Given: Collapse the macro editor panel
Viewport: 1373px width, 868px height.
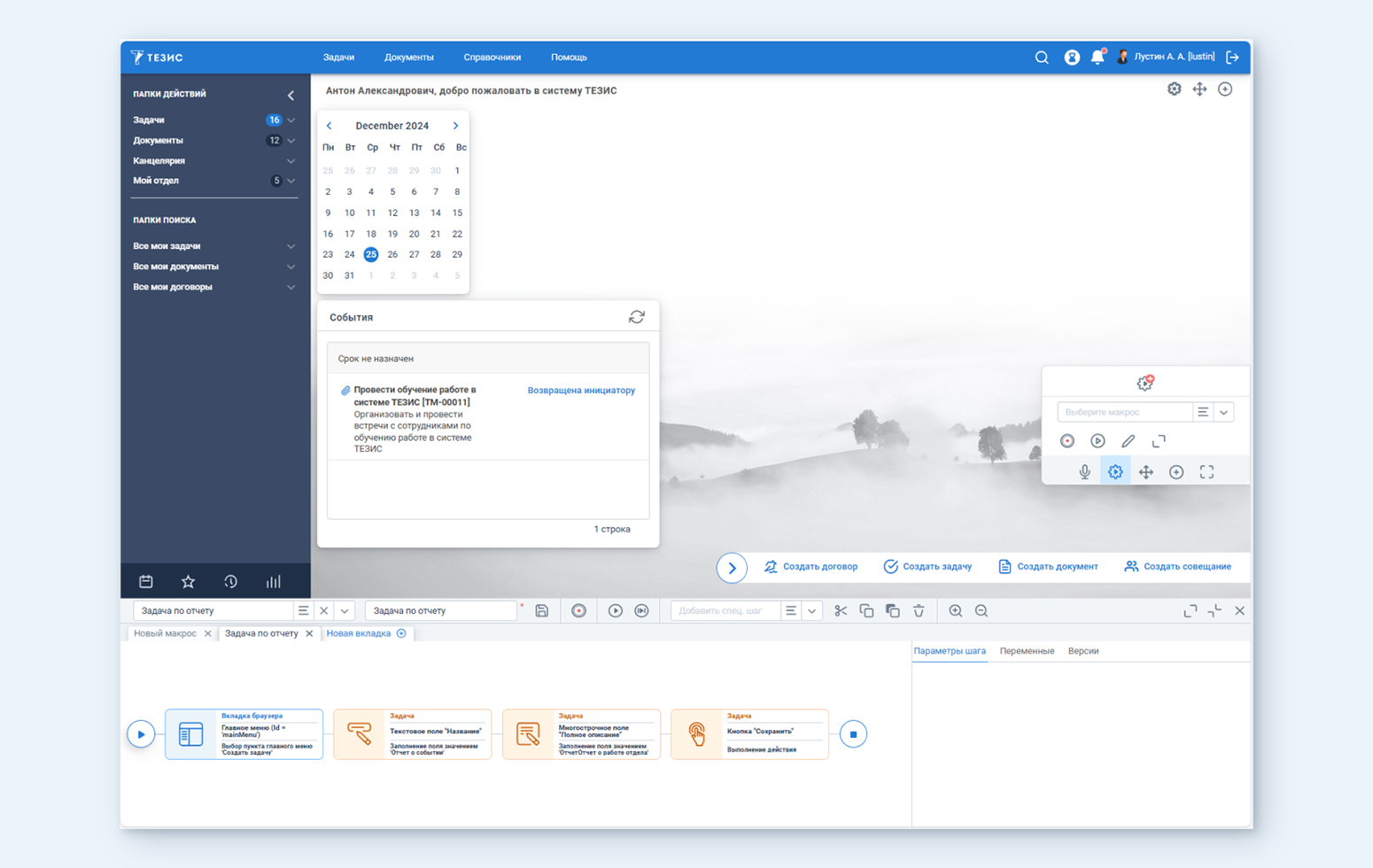Looking at the screenshot, I should tap(1214, 611).
